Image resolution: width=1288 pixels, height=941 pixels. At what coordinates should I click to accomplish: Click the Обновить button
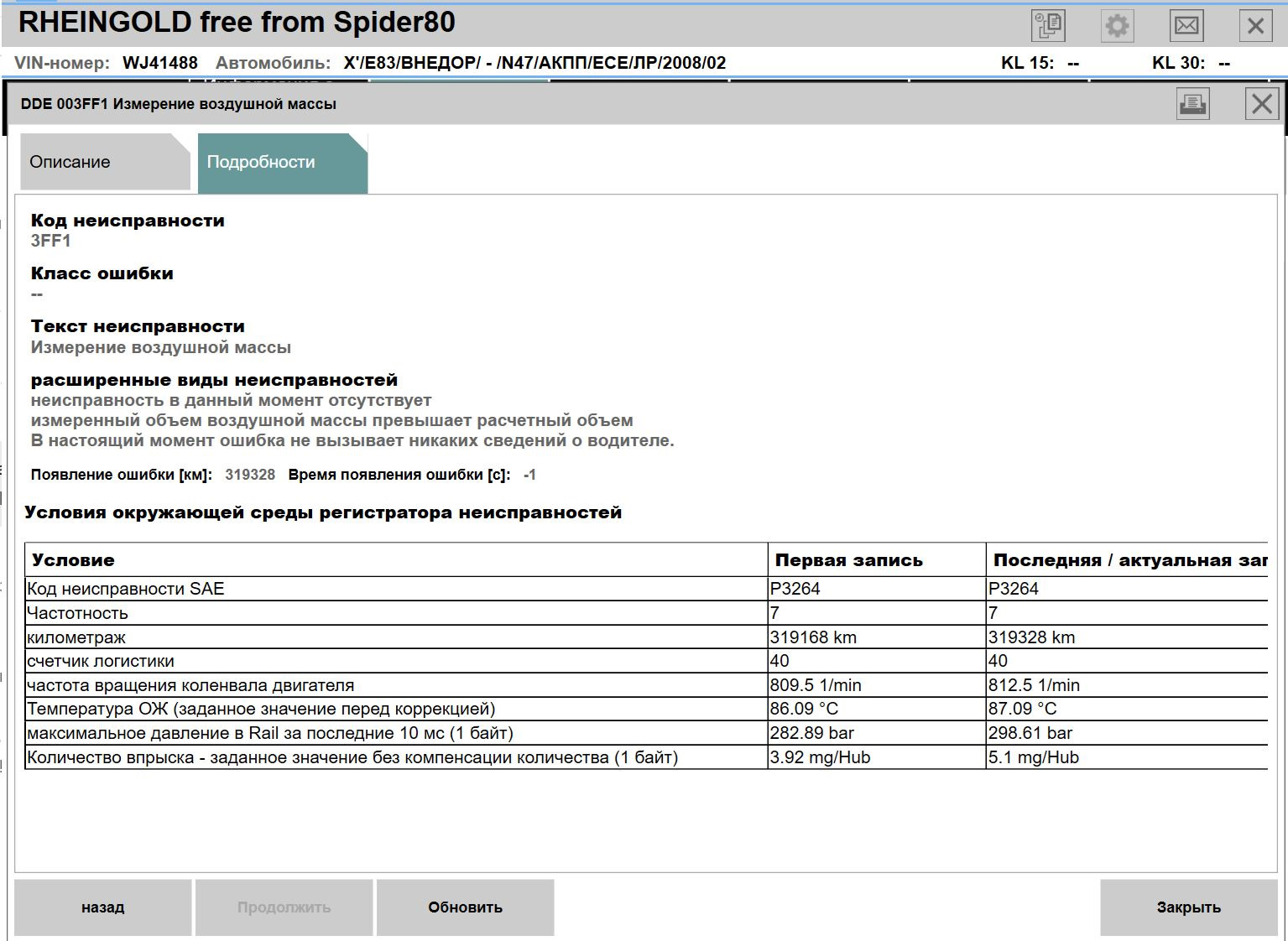tap(465, 907)
